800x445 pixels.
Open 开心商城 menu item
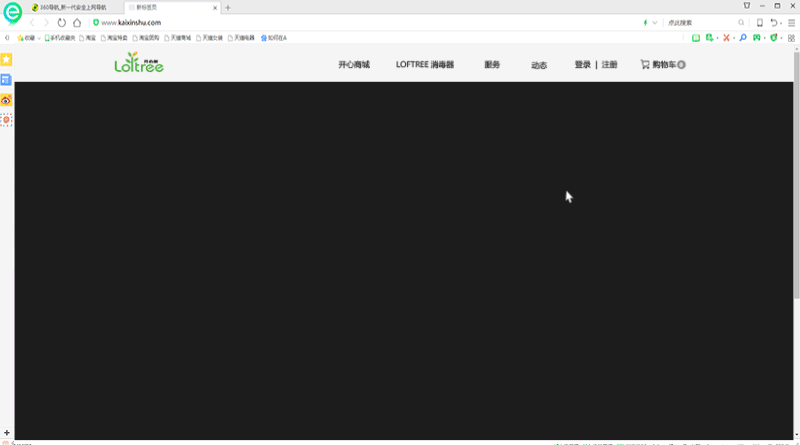[354, 65]
